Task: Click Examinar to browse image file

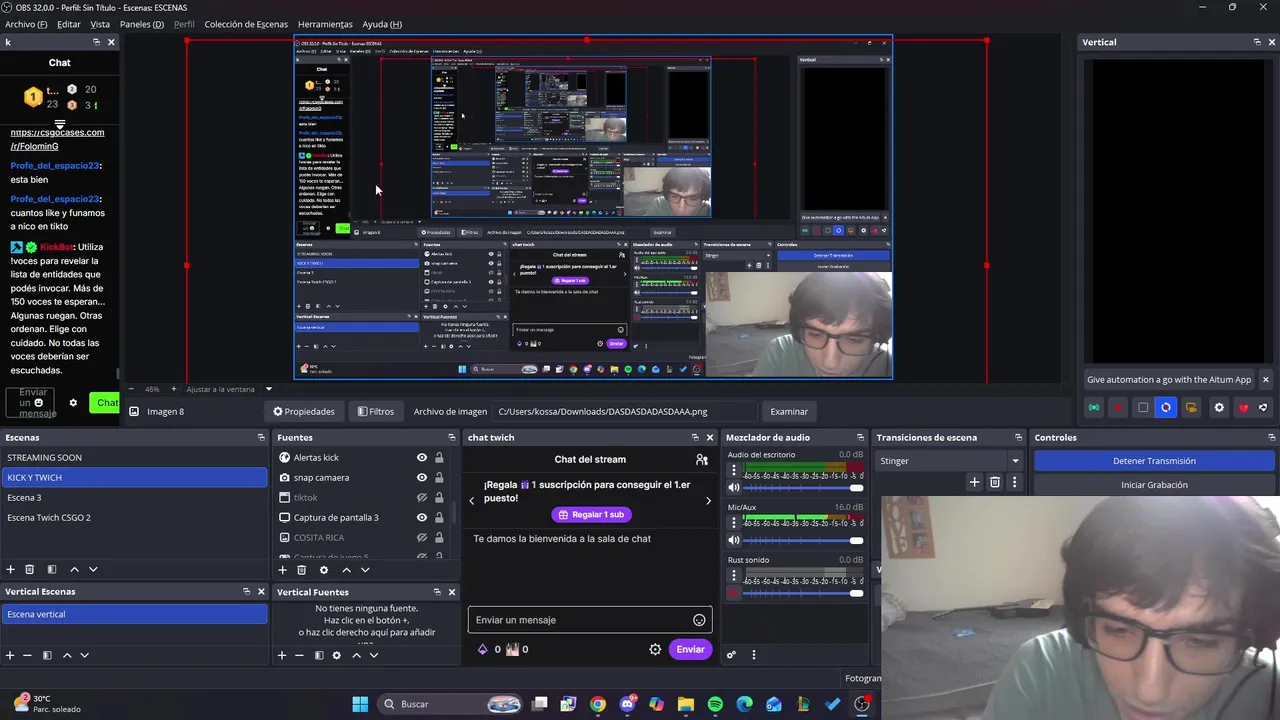Action: pos(789,411)
